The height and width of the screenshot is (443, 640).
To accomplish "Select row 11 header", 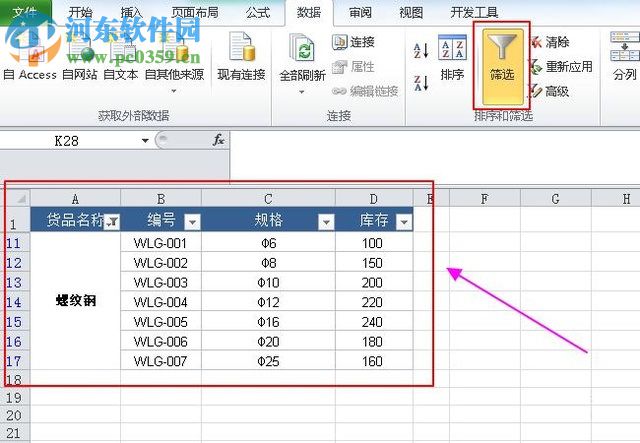I will tap(15, 243).
